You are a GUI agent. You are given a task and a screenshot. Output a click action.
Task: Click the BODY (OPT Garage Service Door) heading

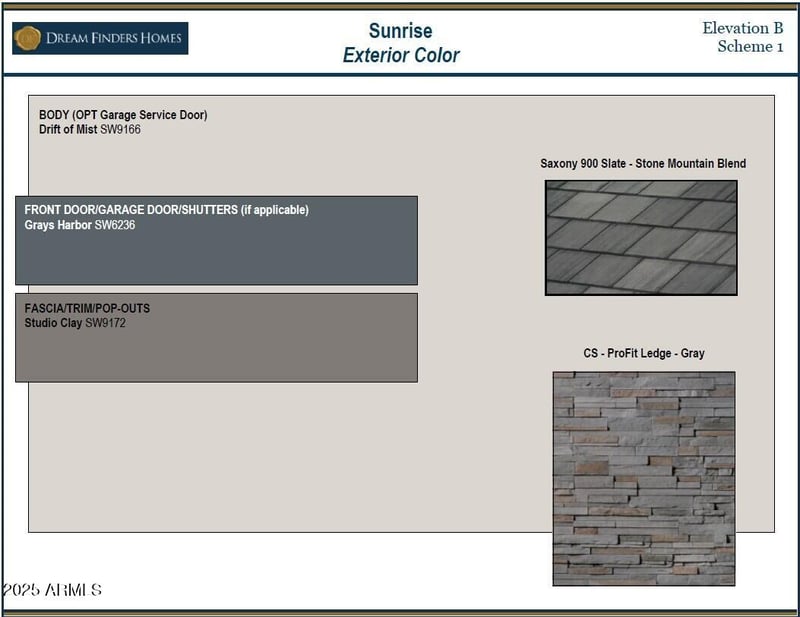pyautogui.click(x=123, y=115)
